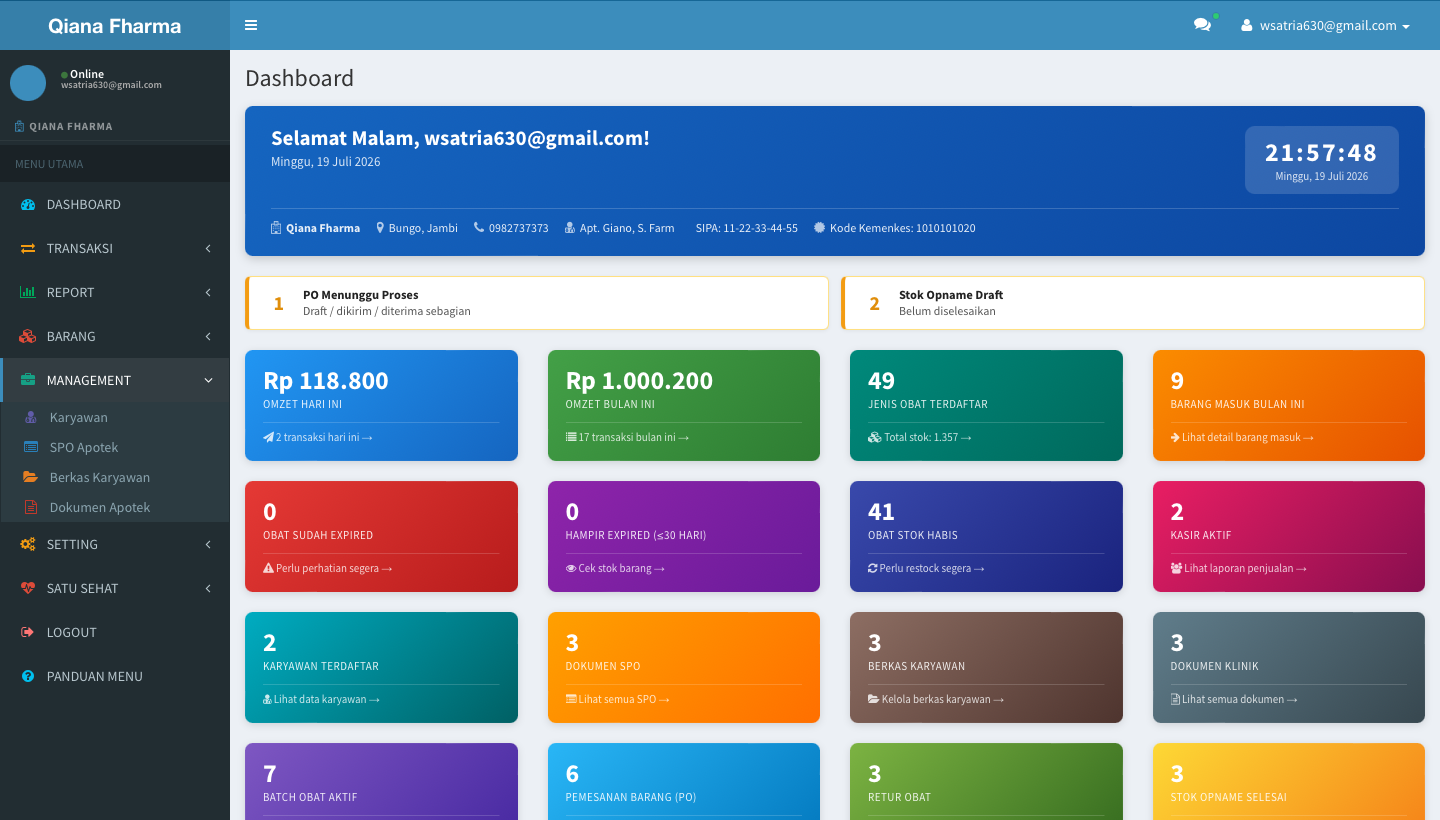Open SPO Apotek under Management

pyautogui.click(x=115, y=447)
